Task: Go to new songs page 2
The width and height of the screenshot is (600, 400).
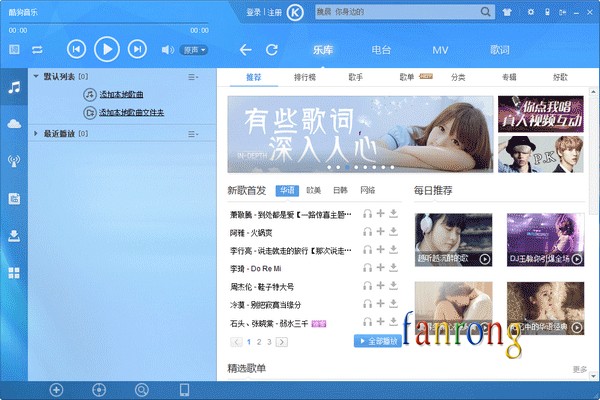Action: click(x=259, y=342)
